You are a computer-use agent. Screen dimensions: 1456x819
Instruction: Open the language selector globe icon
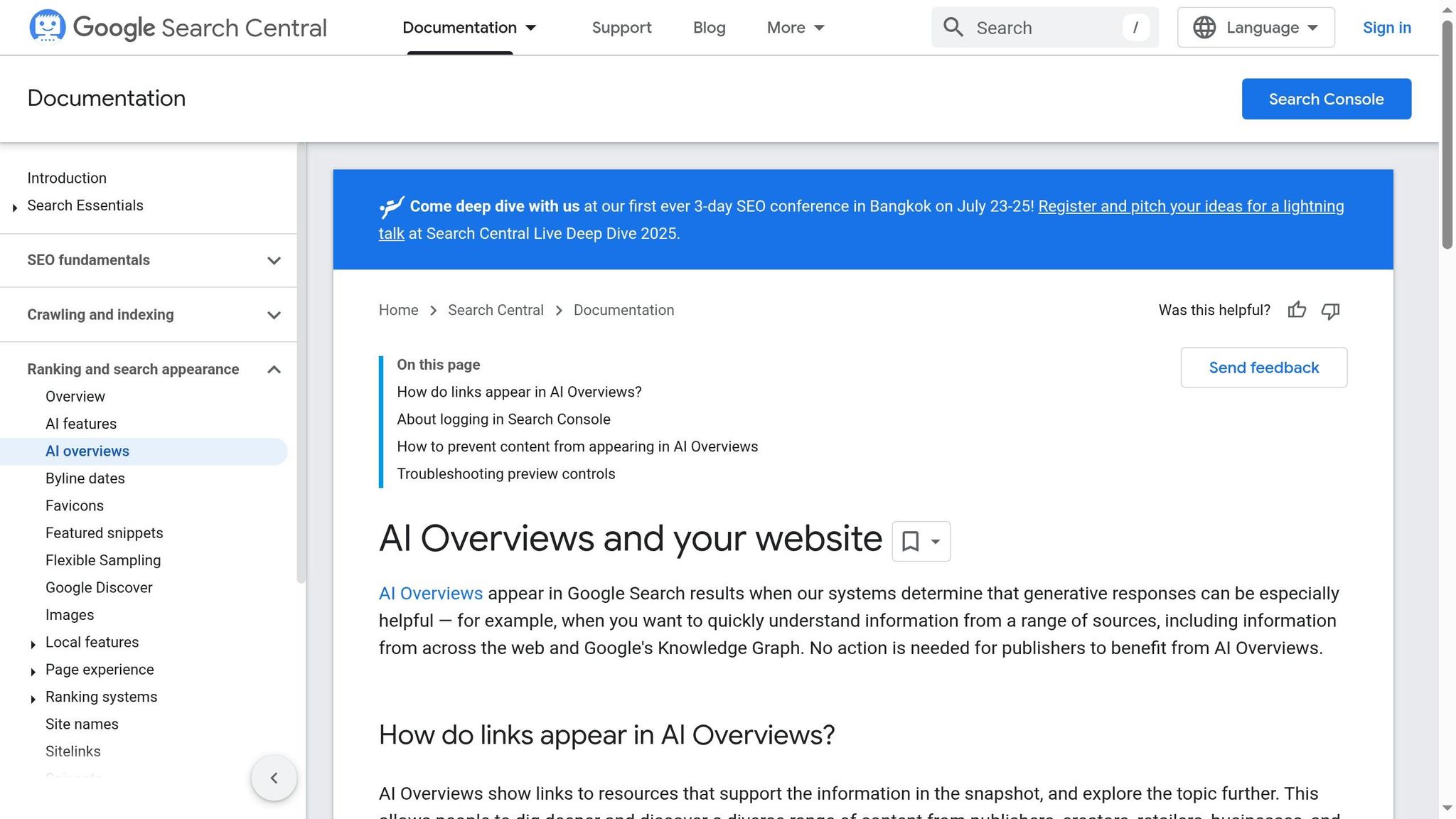(1203, 27)
